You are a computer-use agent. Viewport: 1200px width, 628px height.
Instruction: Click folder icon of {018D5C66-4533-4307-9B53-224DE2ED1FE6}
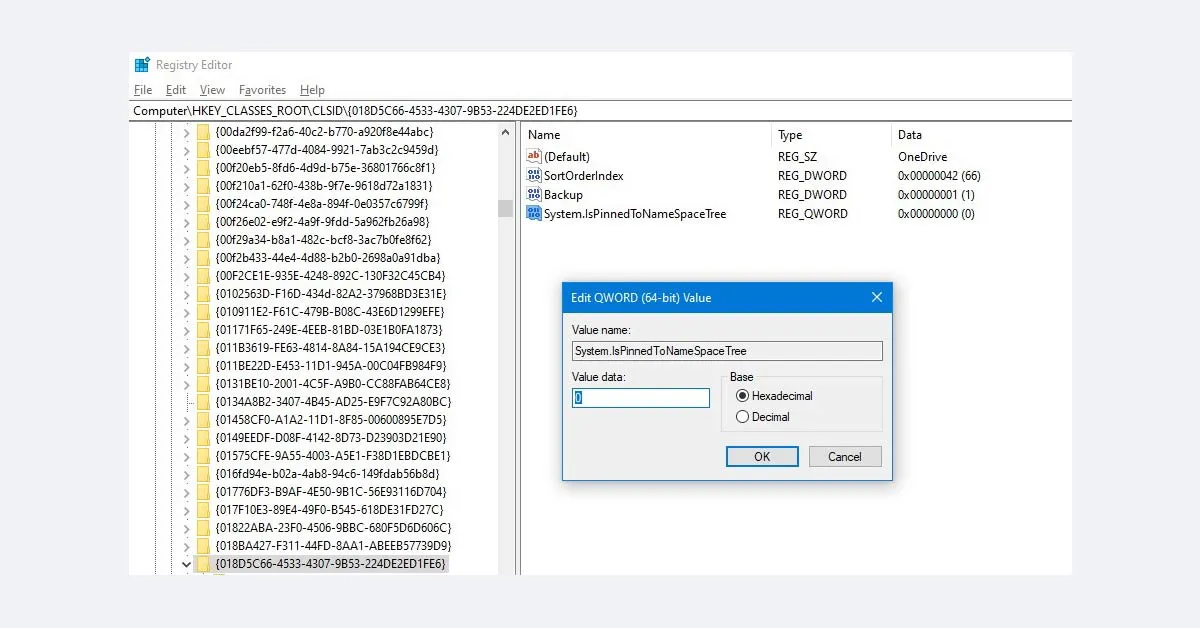pos(203,564)
